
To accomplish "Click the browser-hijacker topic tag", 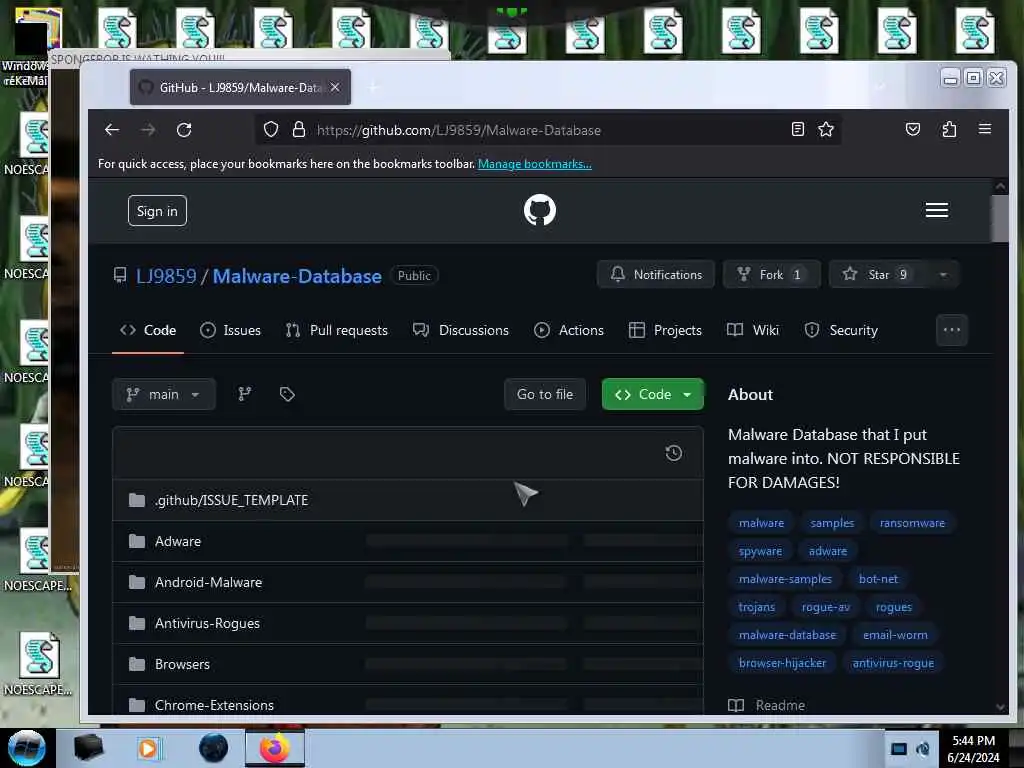I will [x=782, y=664].
